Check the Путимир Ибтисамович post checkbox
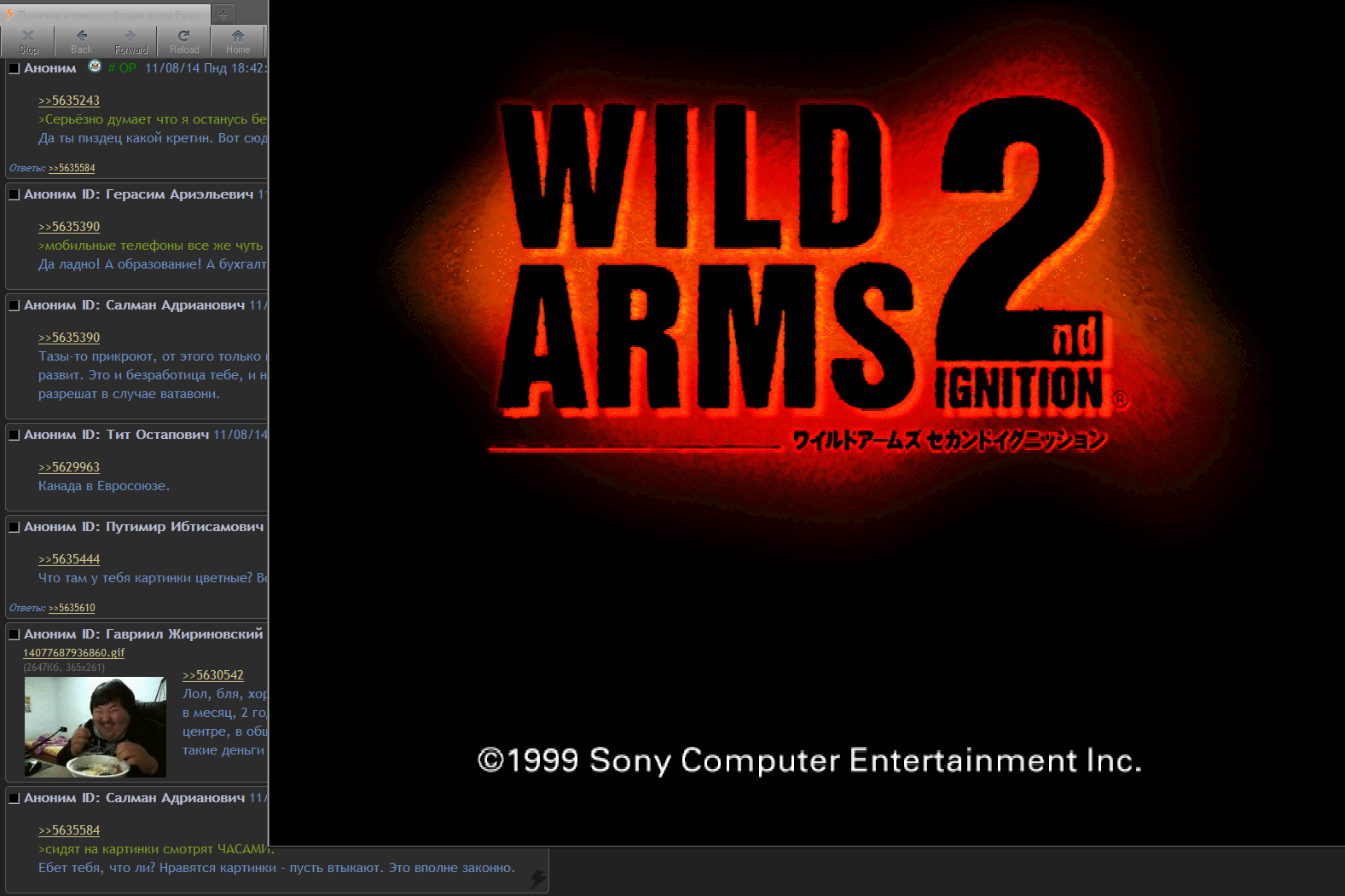The height and width of the screenshot is (896, 1345). click(x=14, y=527)
